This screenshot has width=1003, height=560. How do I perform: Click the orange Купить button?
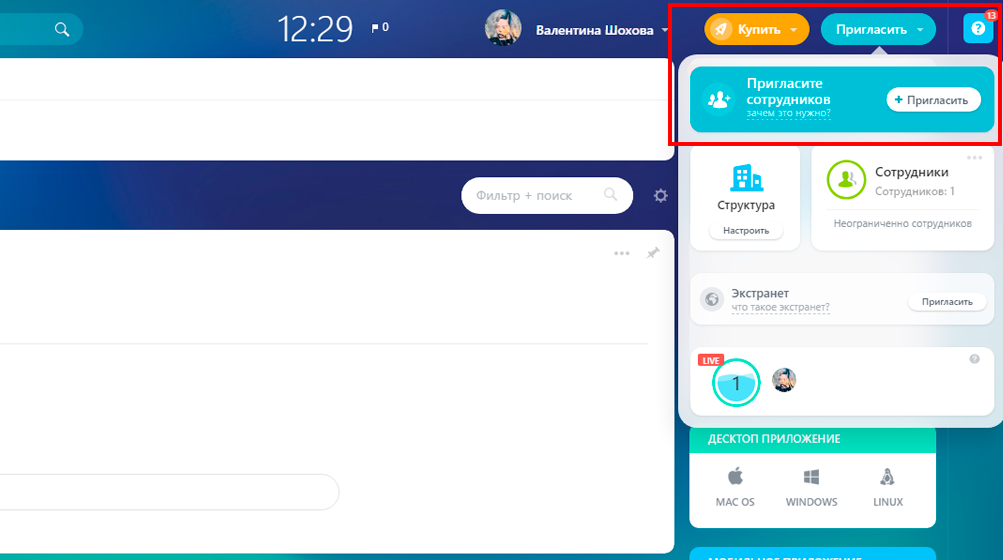coord(757,29)
